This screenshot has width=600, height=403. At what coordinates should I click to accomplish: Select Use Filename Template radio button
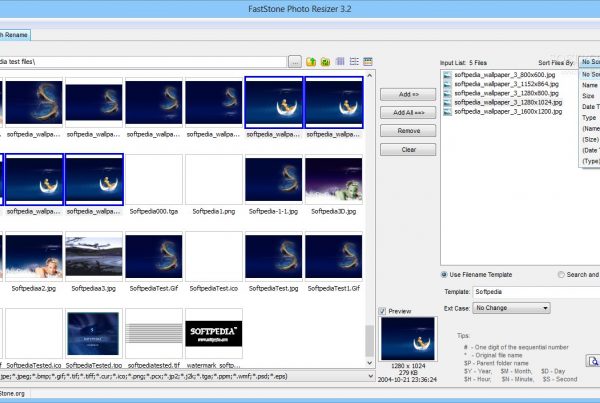pyautogui.click(x=444, y=274)
